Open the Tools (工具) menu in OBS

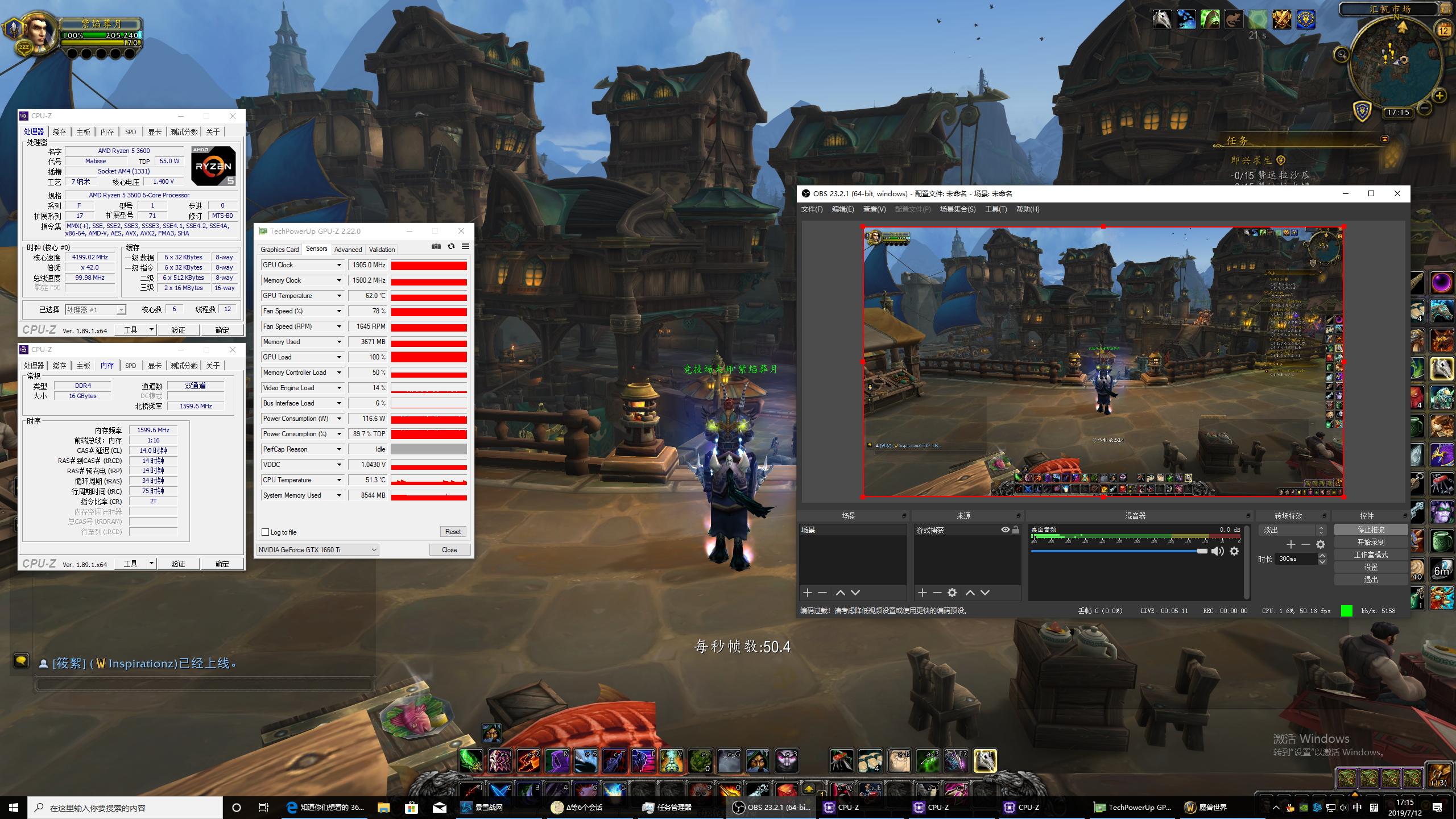[x=995, y=209]
